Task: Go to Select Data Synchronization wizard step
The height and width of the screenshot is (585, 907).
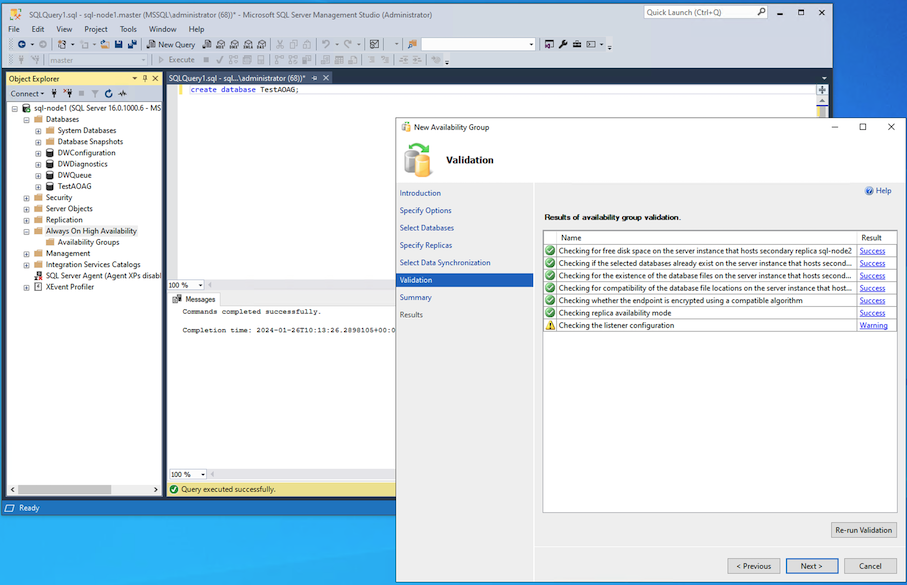Action: click(x=444, y=262)
